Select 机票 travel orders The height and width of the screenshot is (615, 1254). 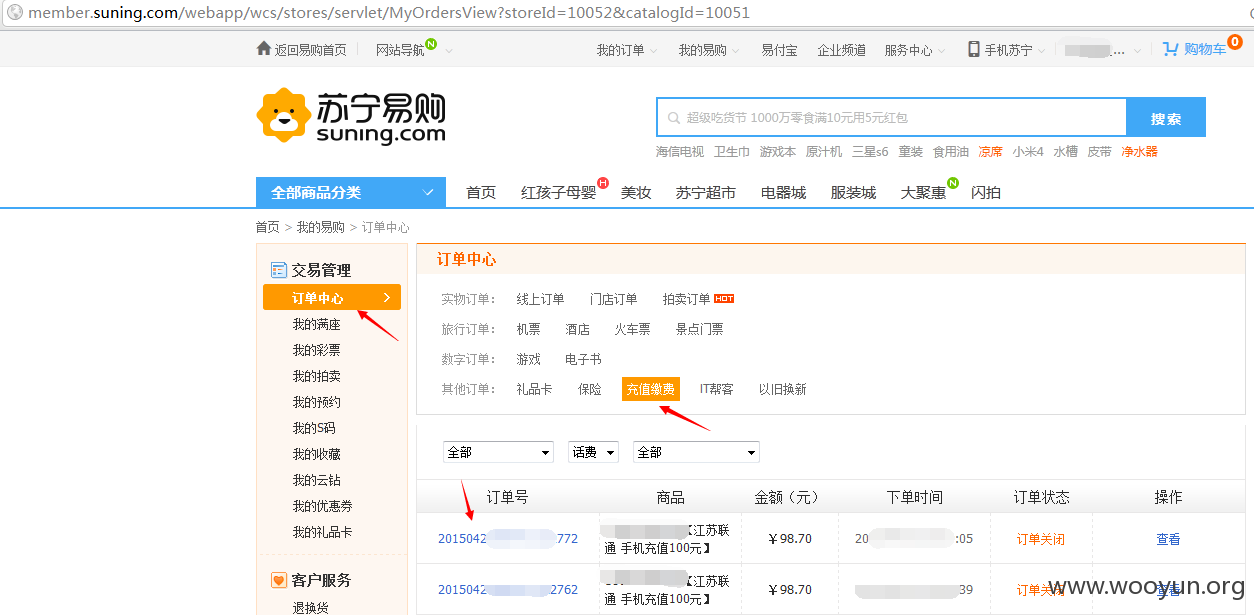[529, 329]
